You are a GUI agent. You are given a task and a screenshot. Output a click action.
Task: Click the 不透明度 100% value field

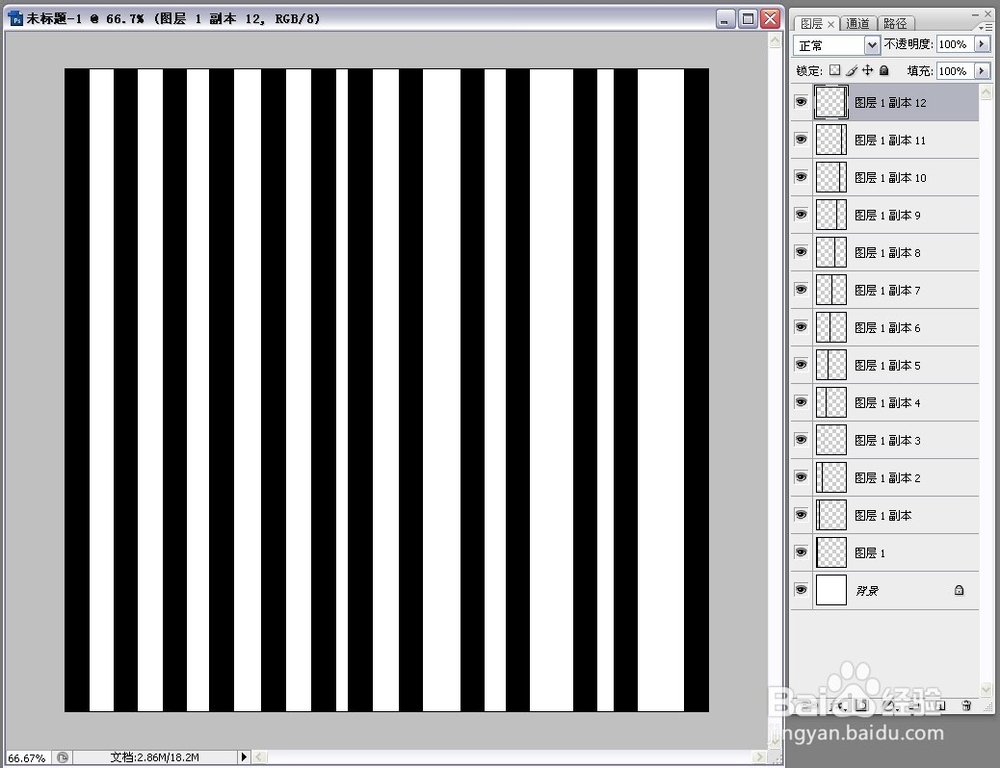[x=955, y=45]
